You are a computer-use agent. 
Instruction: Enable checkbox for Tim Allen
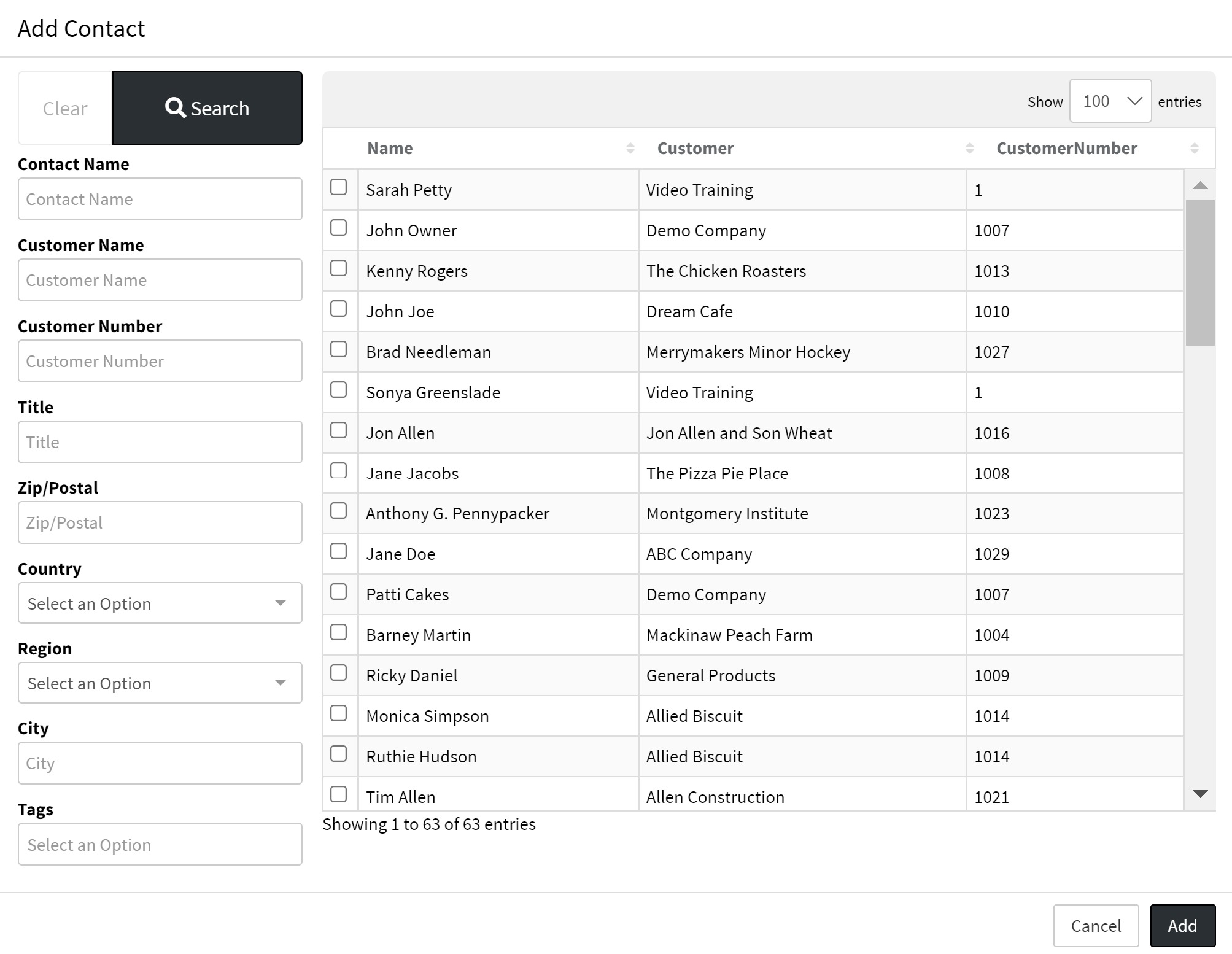point(338,794)
